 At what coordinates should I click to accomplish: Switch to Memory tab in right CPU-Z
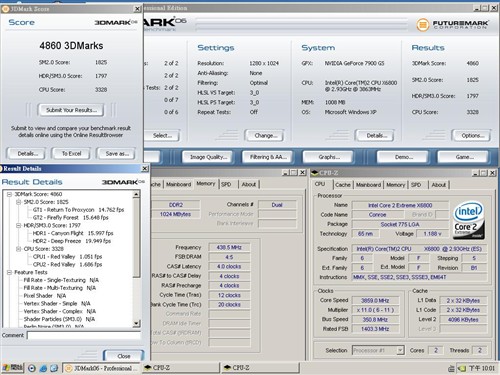click(395, 185)
